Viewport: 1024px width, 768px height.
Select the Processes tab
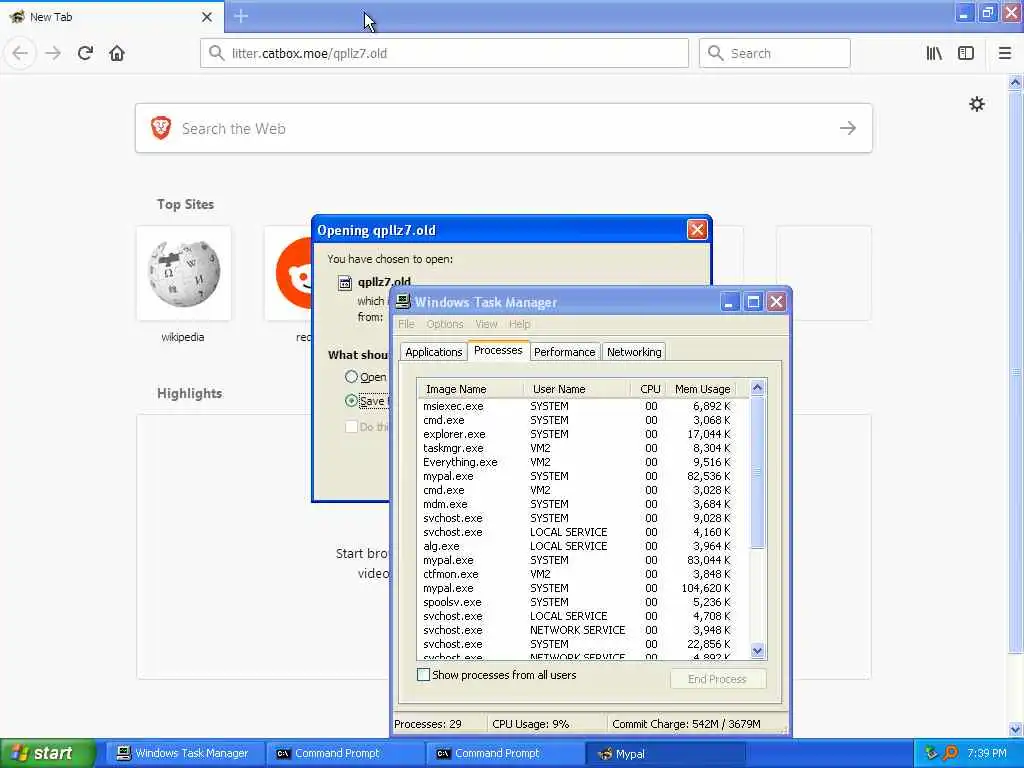pos(498,351)
